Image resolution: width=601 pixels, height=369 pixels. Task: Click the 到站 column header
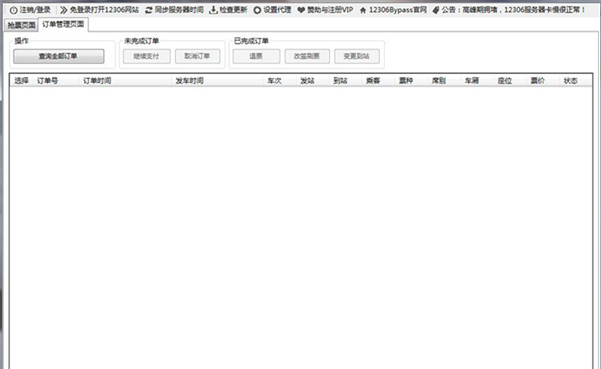pos(346,81)
